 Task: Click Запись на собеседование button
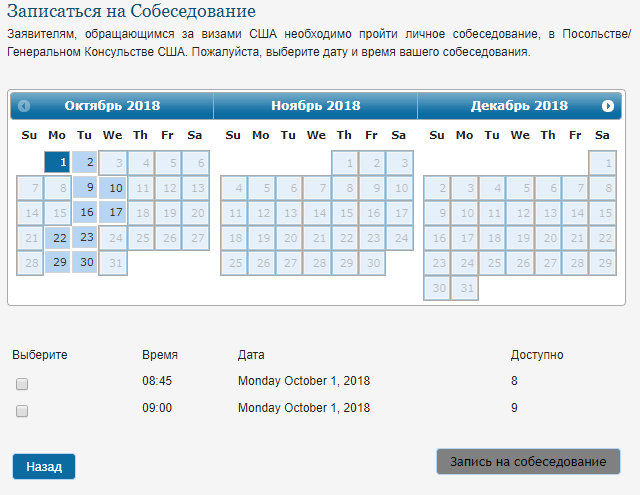tap(528, 461)
